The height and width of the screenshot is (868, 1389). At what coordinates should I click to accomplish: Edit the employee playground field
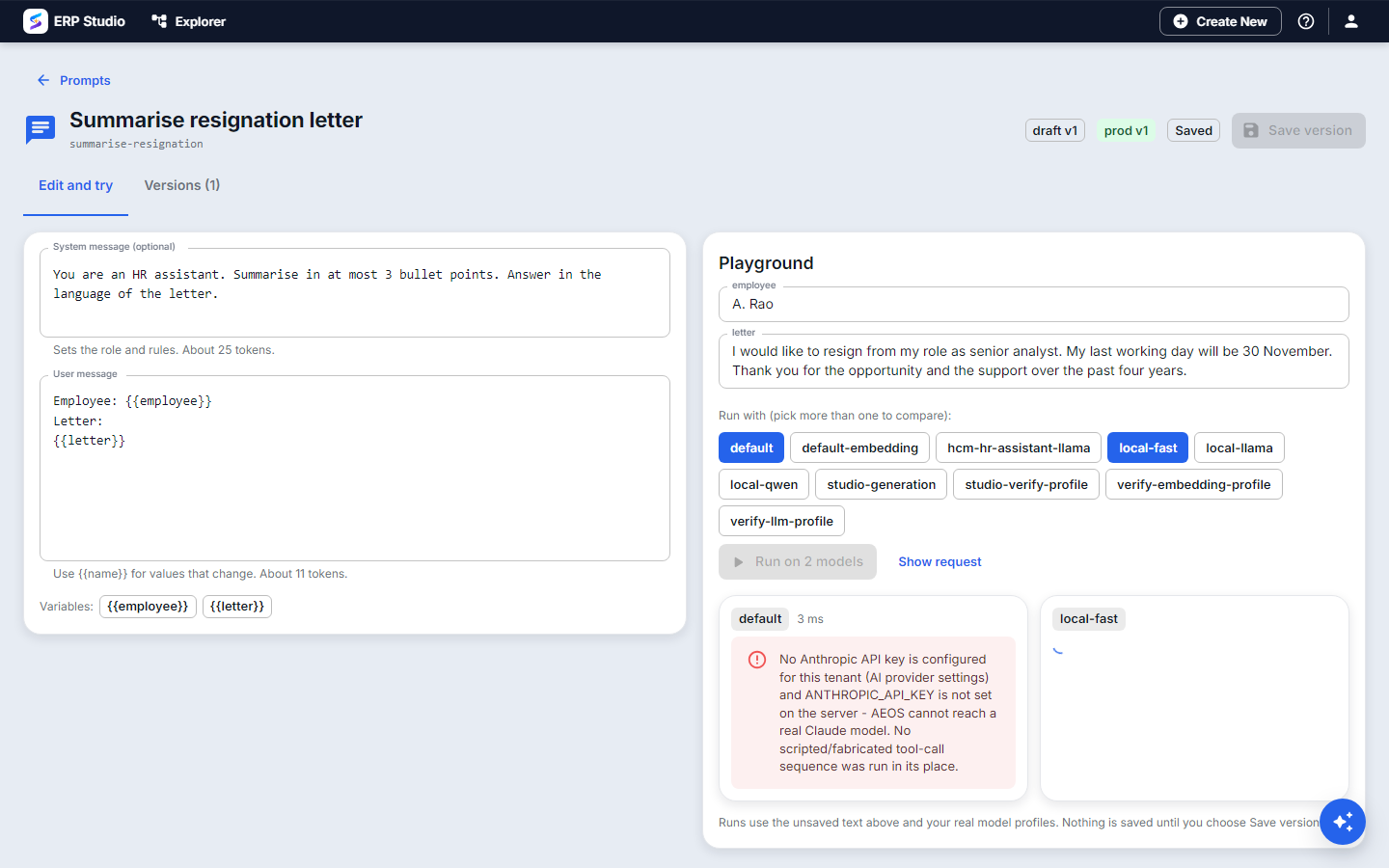click(x=1034, y=304)
